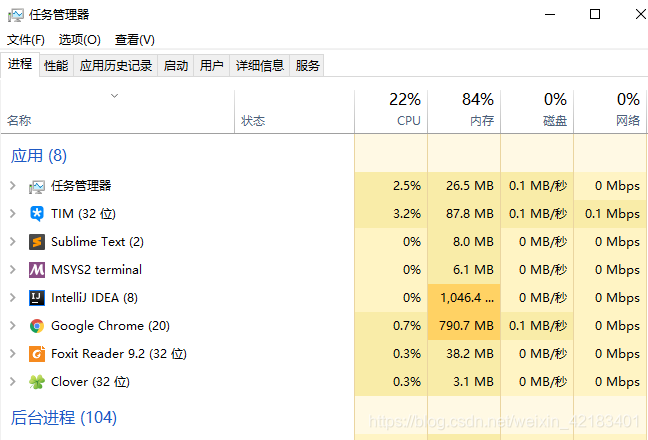This screenshot has height=440, width=648.
Task: Expand the Sublime Text (2) group
Action: tap(13, 242)
